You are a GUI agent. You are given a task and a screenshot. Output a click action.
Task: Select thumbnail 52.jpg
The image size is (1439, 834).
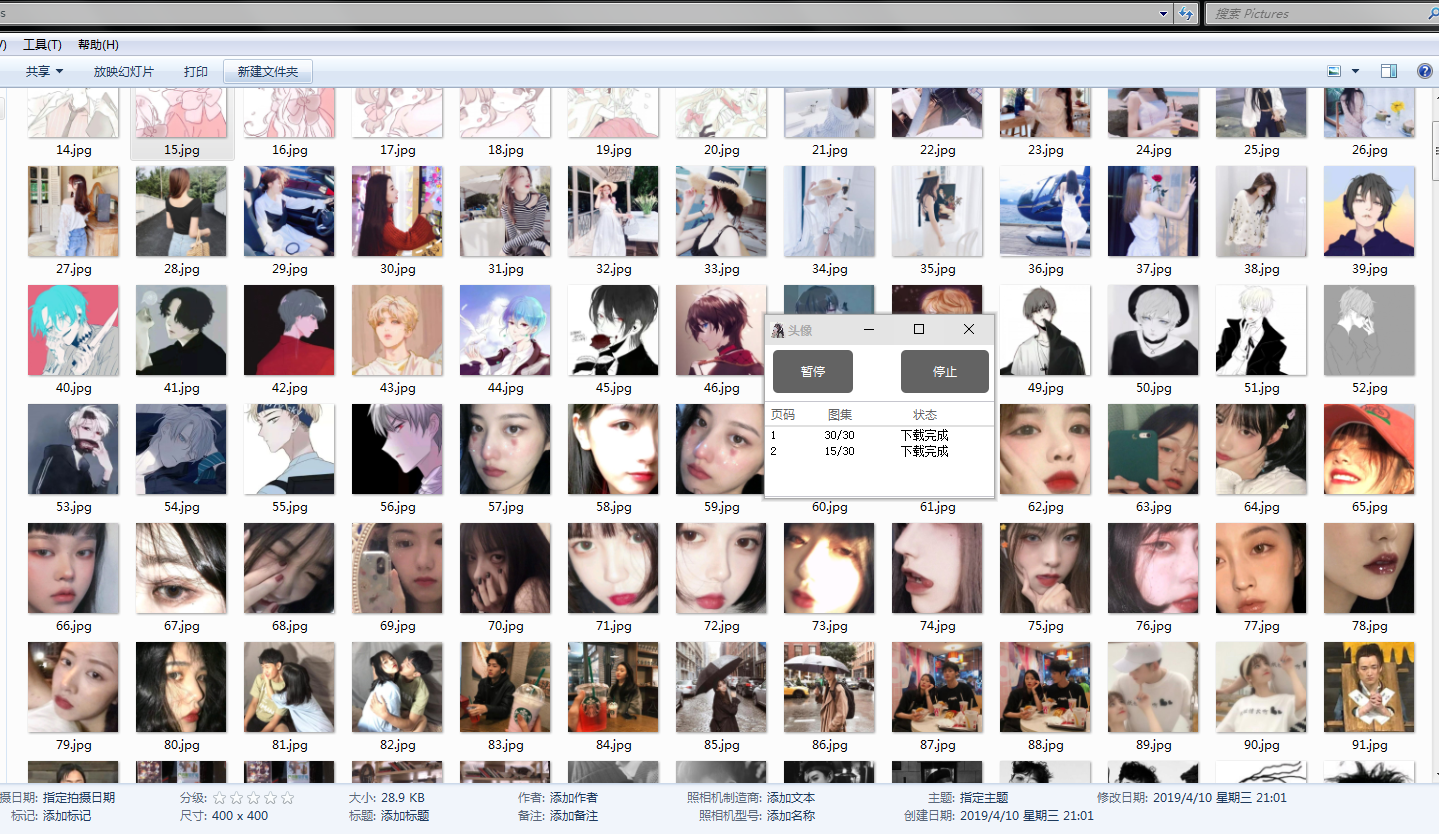click(x=1370, y=330)
